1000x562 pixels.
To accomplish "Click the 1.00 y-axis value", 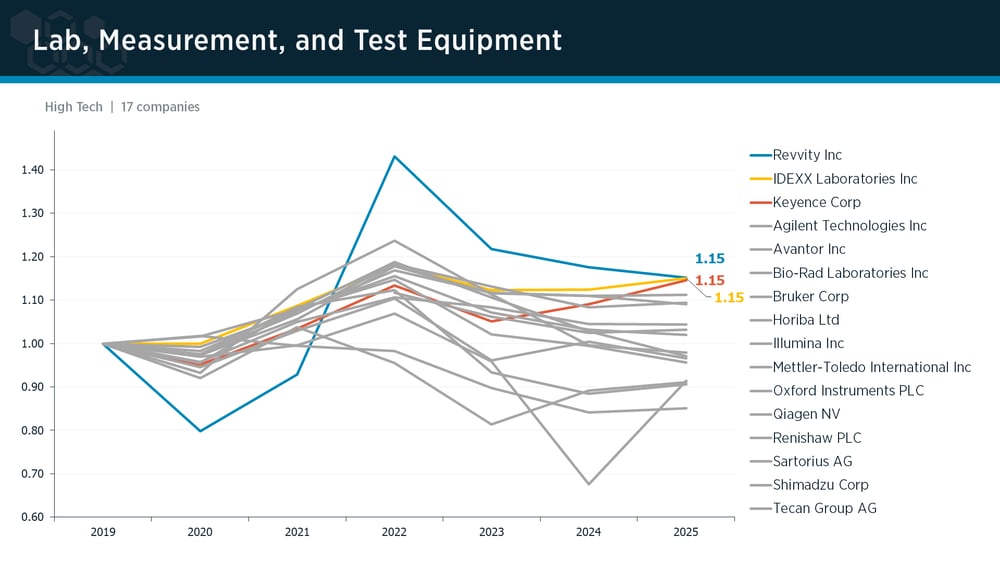I will [x=33, y=343].
